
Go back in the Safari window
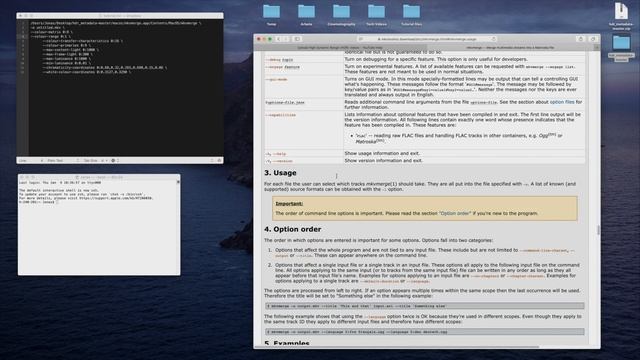click(x=278, y=39)
